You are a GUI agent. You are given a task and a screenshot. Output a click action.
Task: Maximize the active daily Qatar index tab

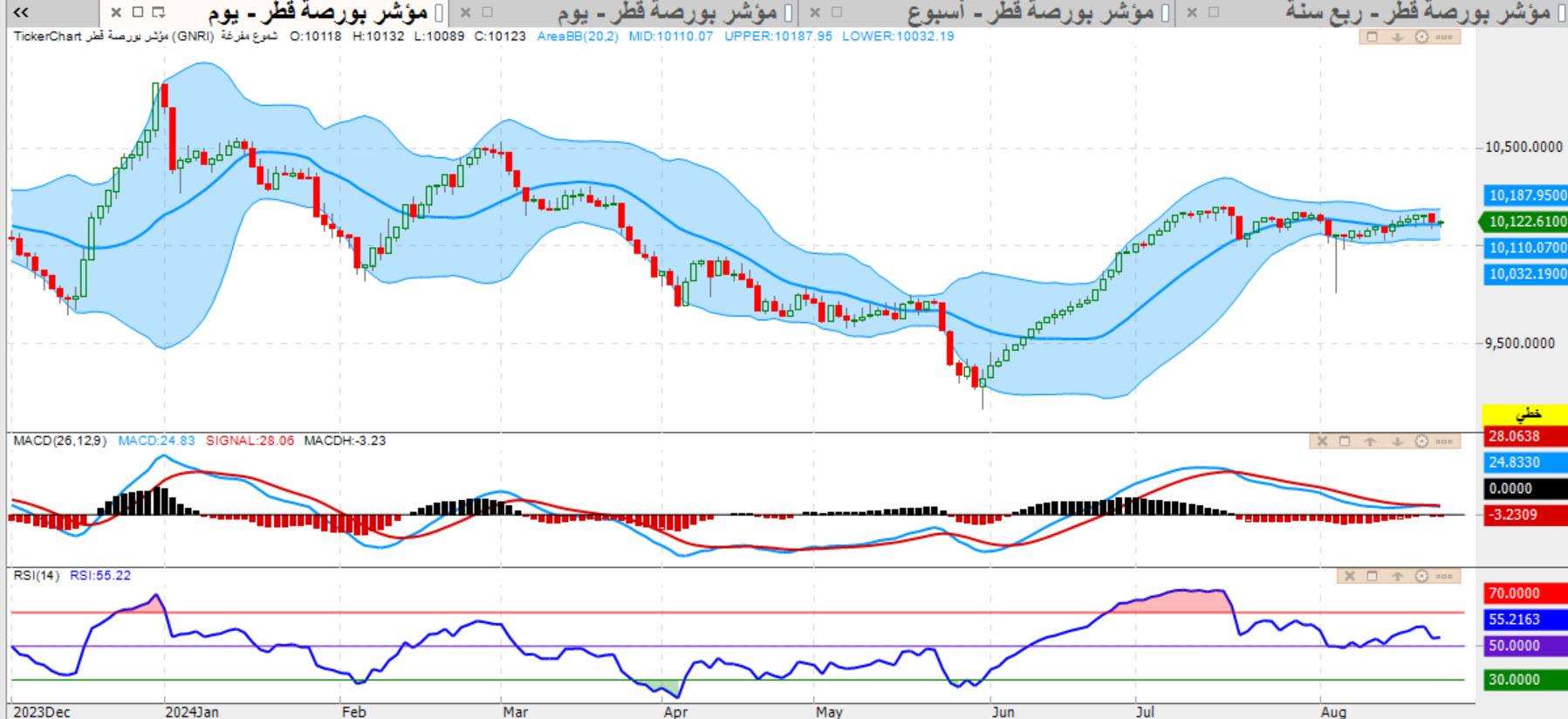(137, 12)
